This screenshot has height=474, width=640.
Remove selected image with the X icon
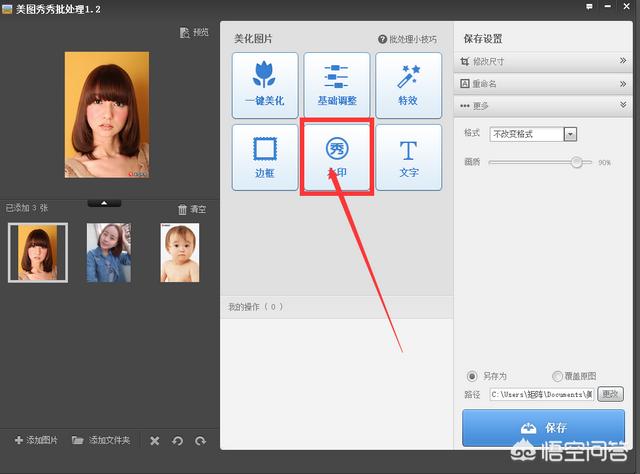(155, 441)
